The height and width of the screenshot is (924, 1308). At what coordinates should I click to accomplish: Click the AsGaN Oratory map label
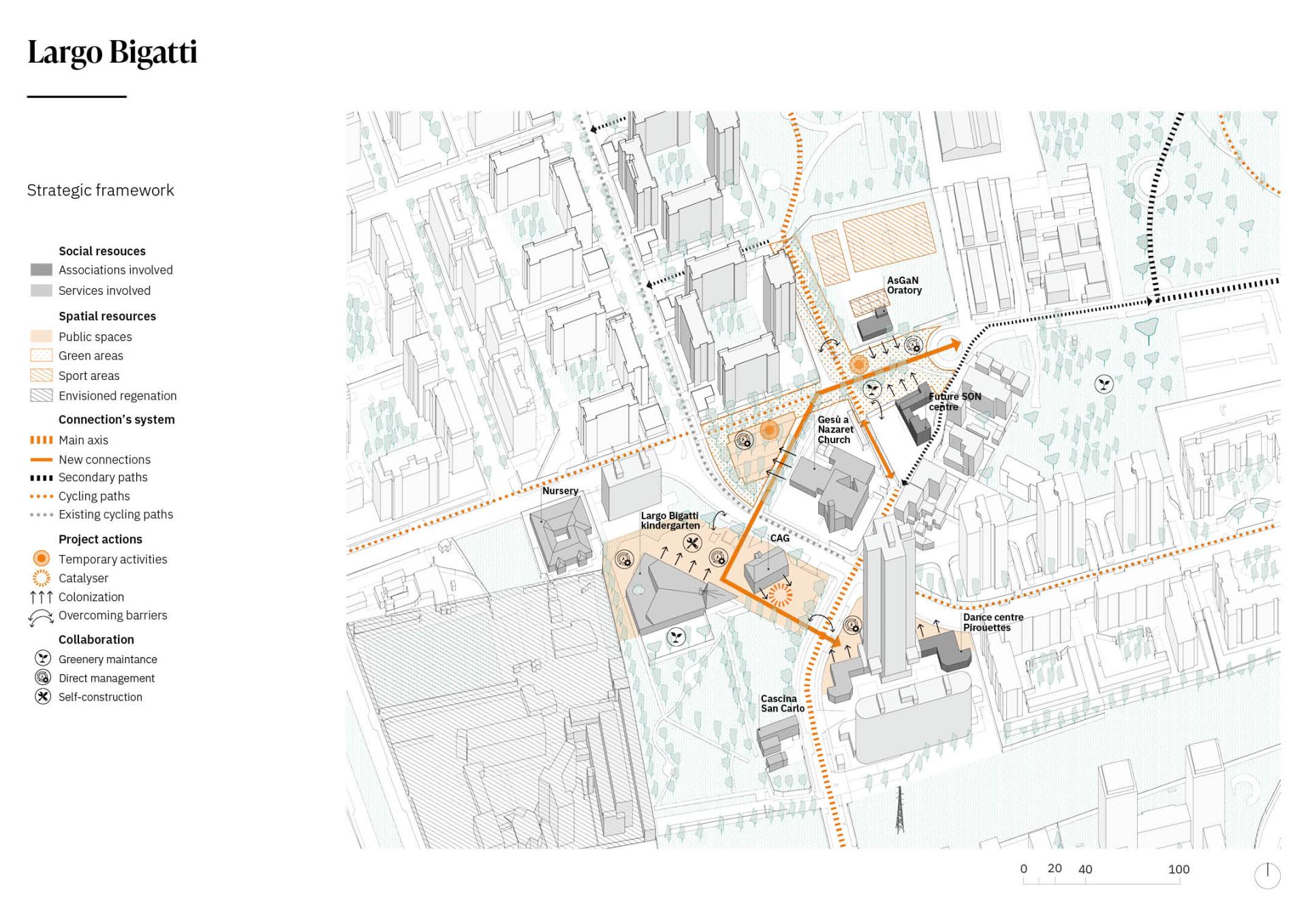(x=904, y=285)
